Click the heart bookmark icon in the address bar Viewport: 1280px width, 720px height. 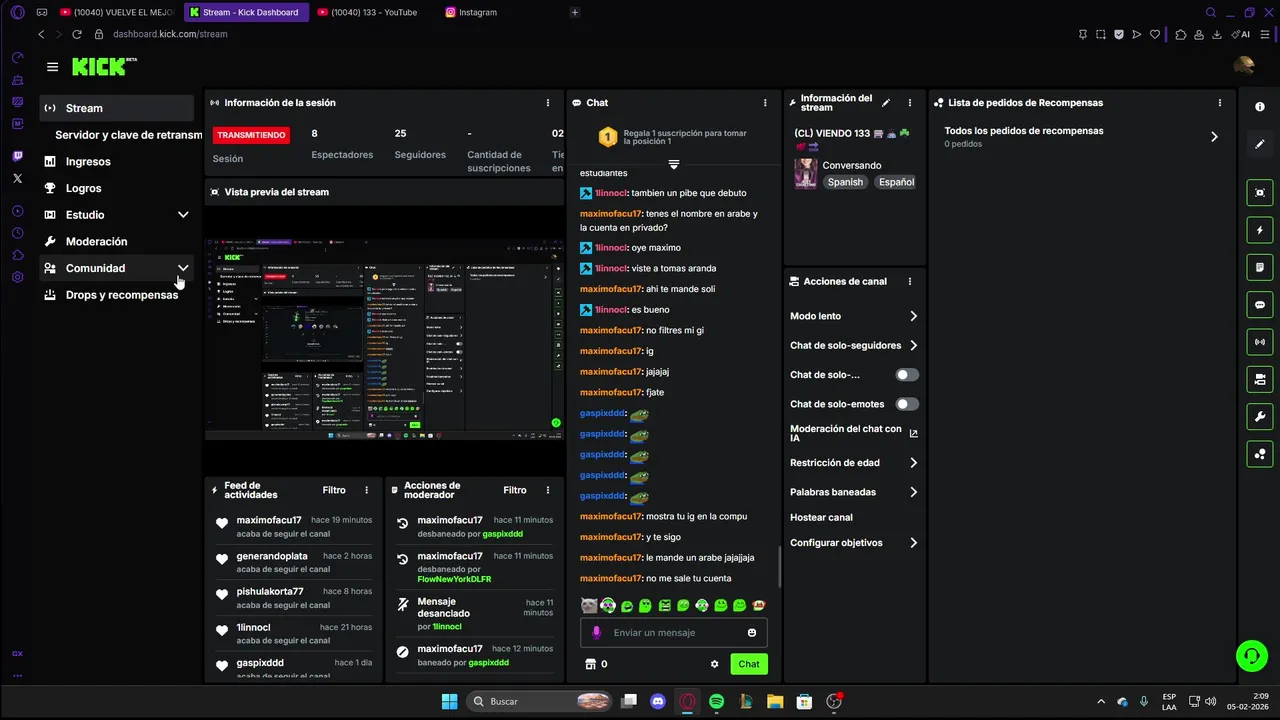tap(1155, 34)
